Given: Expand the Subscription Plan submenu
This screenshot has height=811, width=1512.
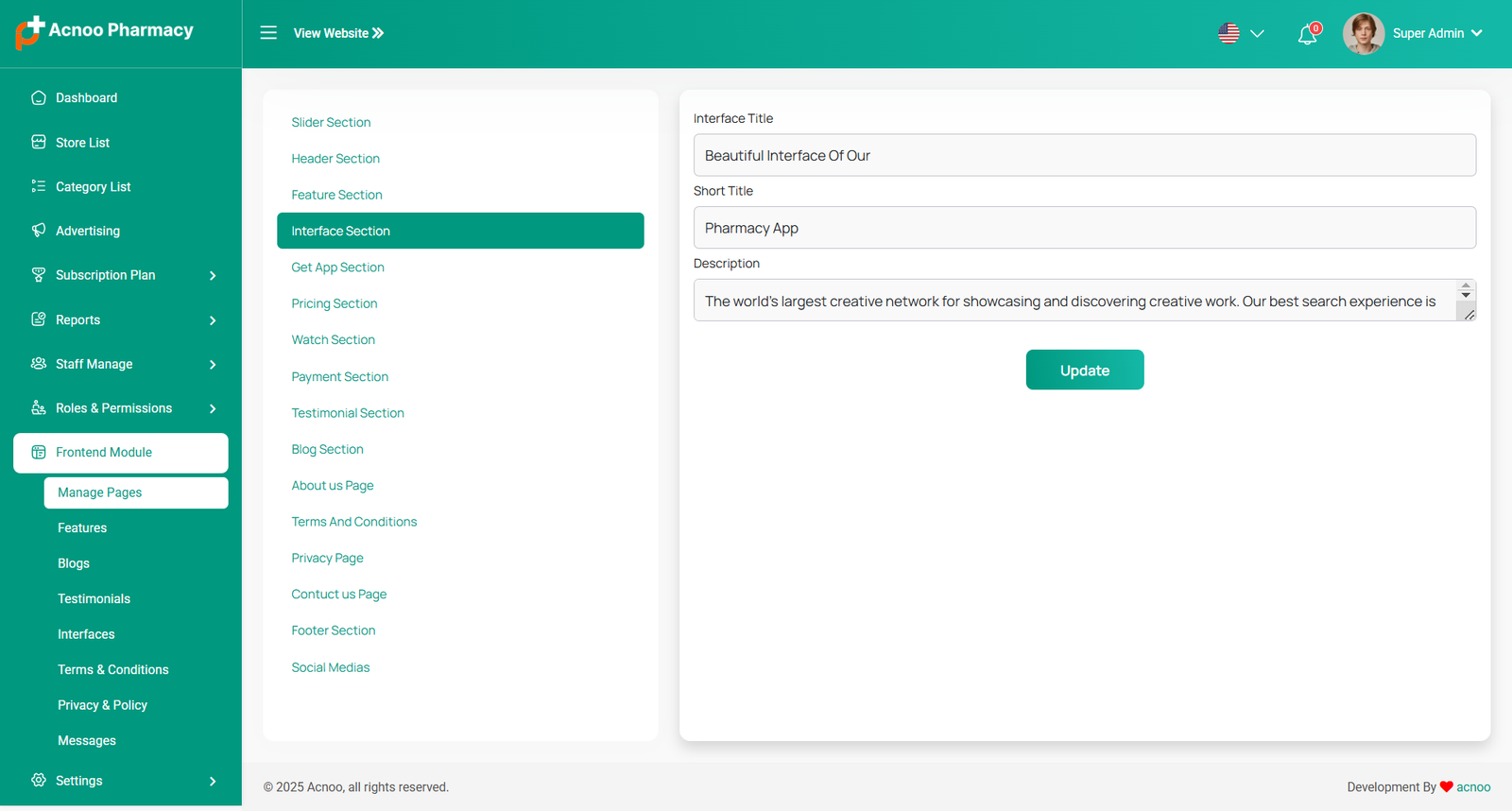Looking at the screenshot, I should (213, 276).
